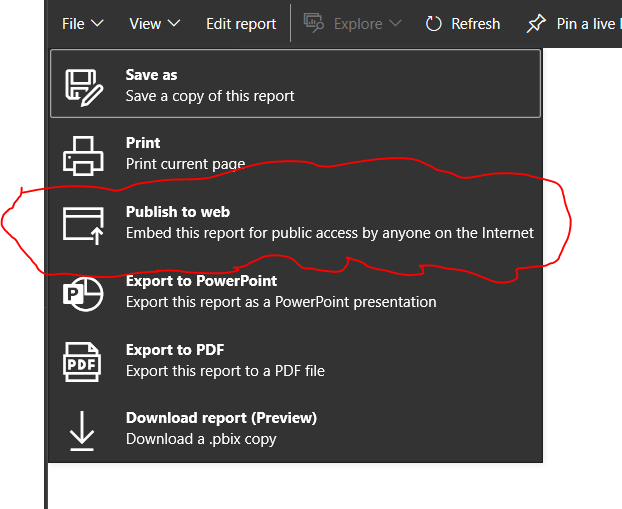Click the printer icon
622x509 pixels.
[83, 156]
